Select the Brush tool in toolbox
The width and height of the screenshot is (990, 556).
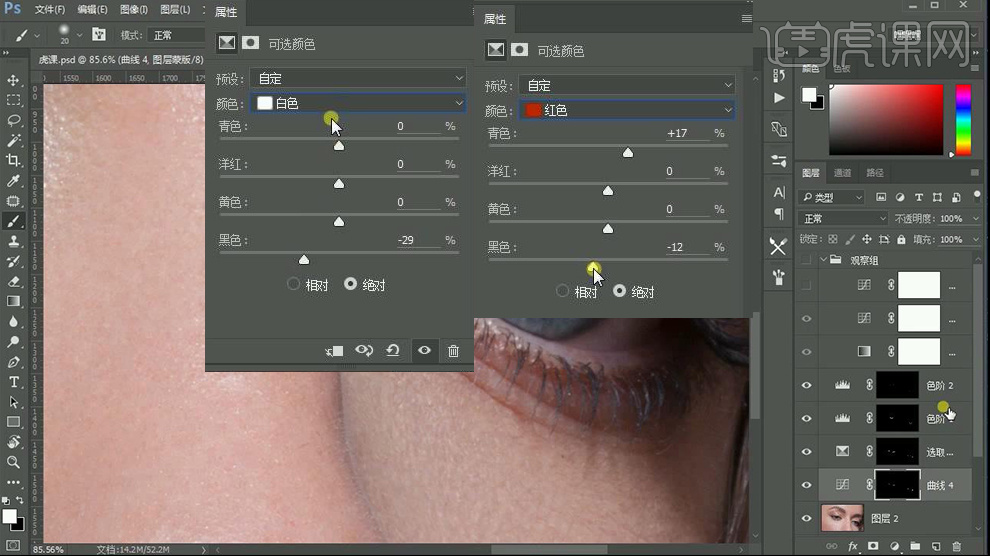(x=13, y=221)
